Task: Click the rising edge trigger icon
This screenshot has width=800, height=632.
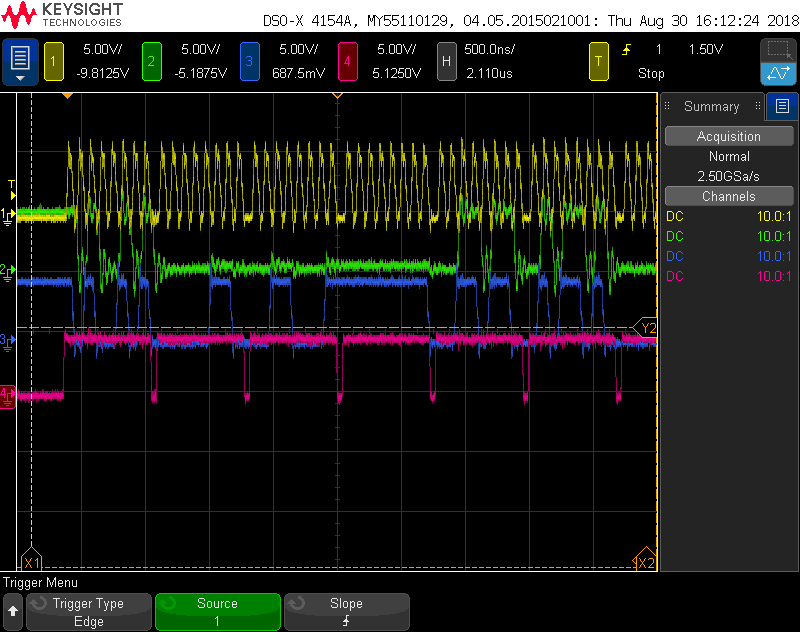Action: (x=627, y=49)
